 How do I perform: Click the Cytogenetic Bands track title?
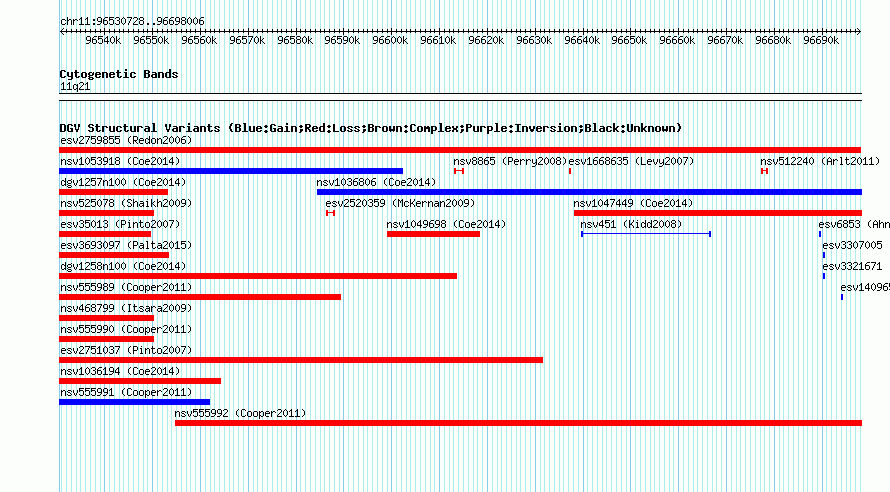[119, 74]
